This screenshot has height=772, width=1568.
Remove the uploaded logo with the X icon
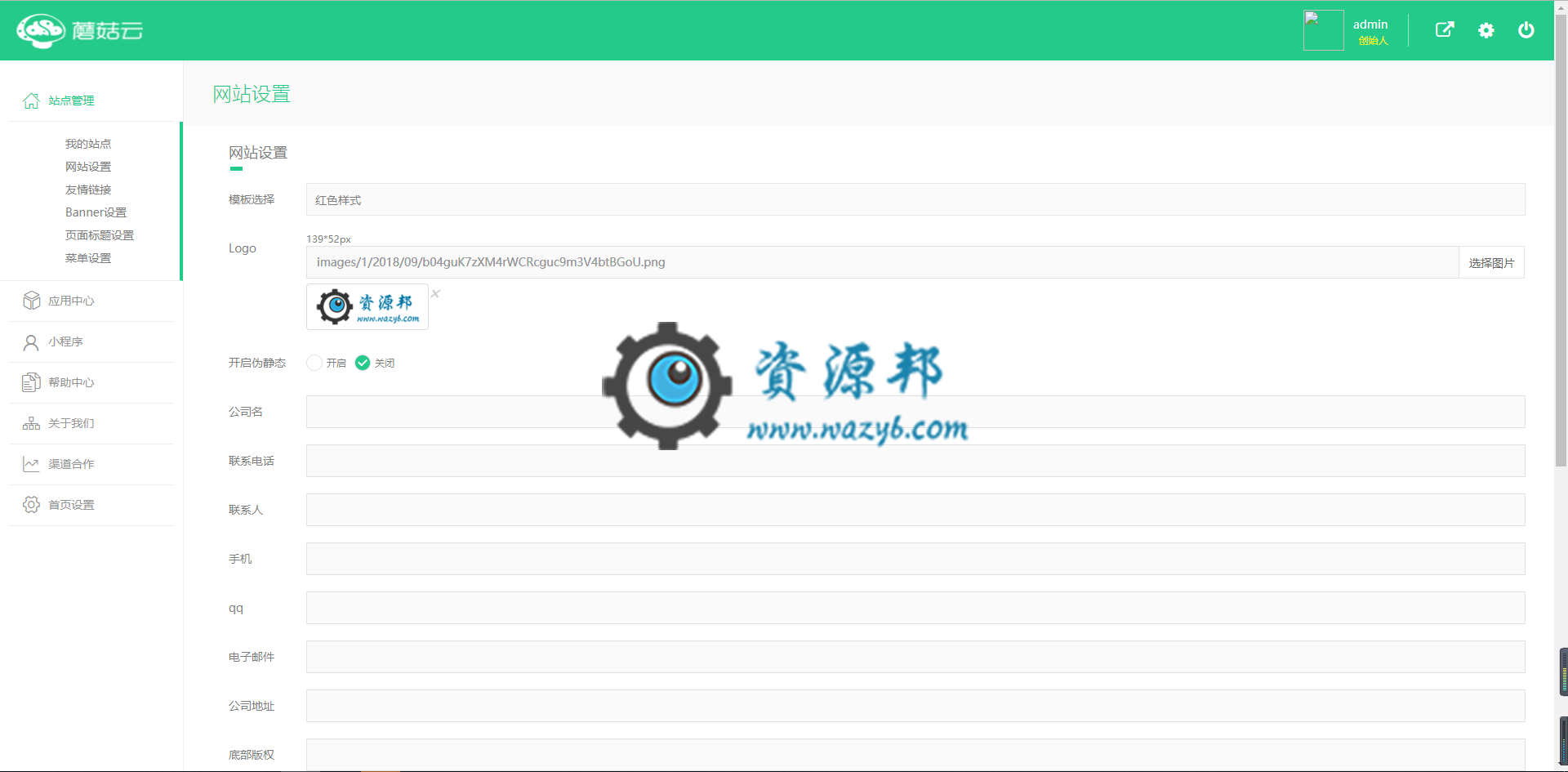click(x=436, y=294)
